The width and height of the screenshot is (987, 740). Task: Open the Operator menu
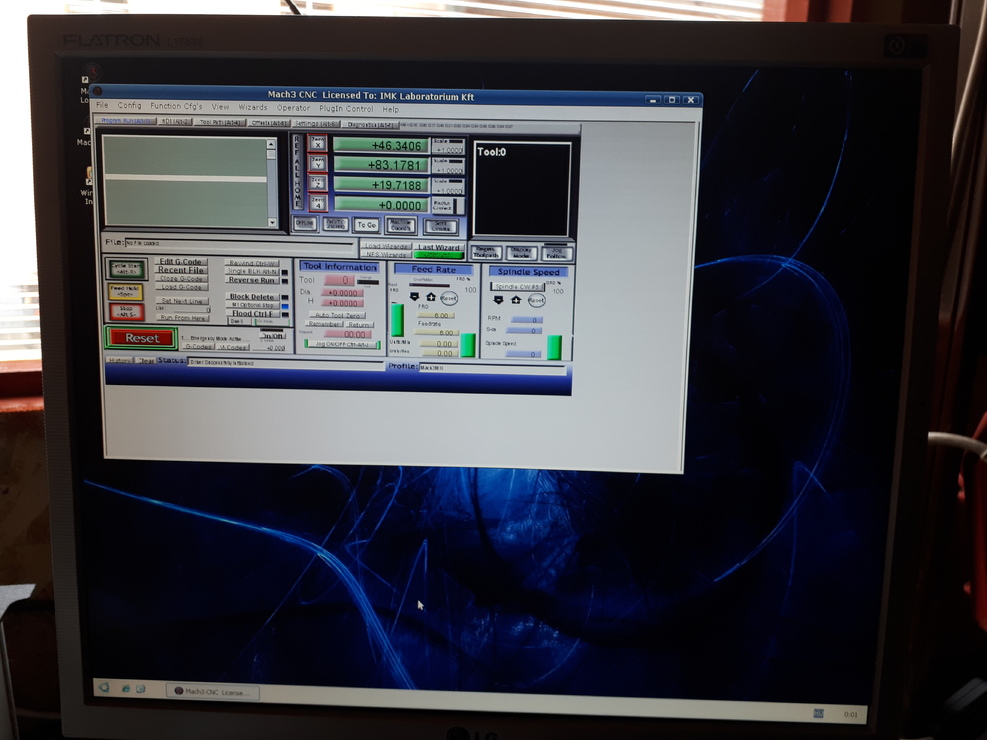293,108
